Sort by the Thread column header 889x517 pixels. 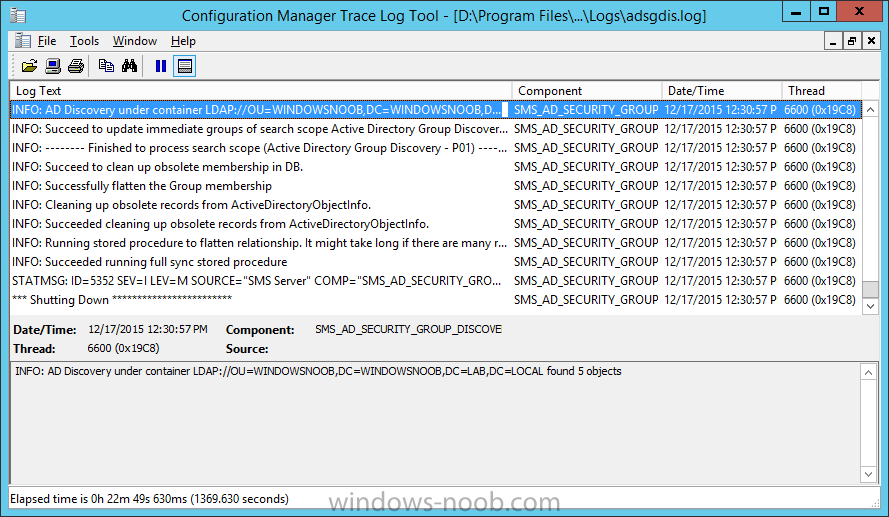[x=822, y=91]
